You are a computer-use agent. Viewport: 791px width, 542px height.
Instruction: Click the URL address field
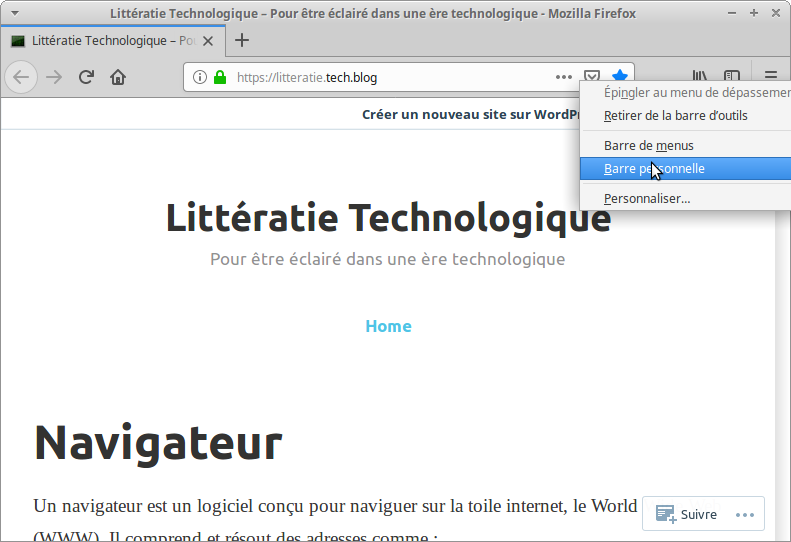point(390,77)
